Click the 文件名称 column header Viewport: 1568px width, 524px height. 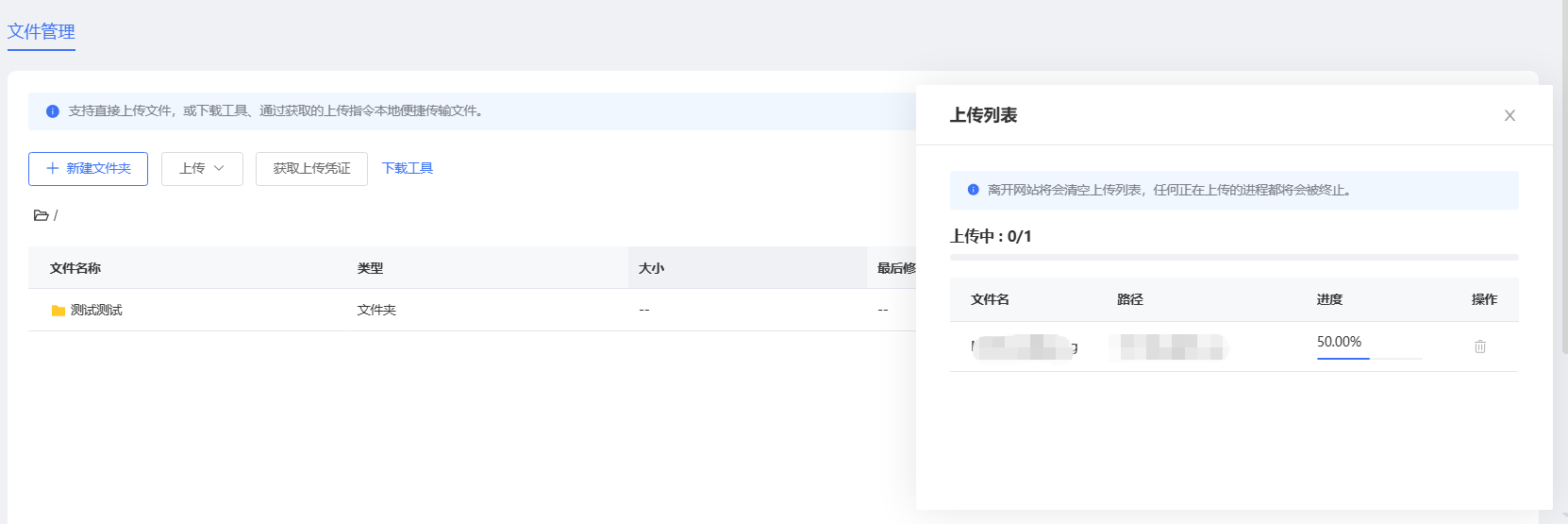pos(75,268)
